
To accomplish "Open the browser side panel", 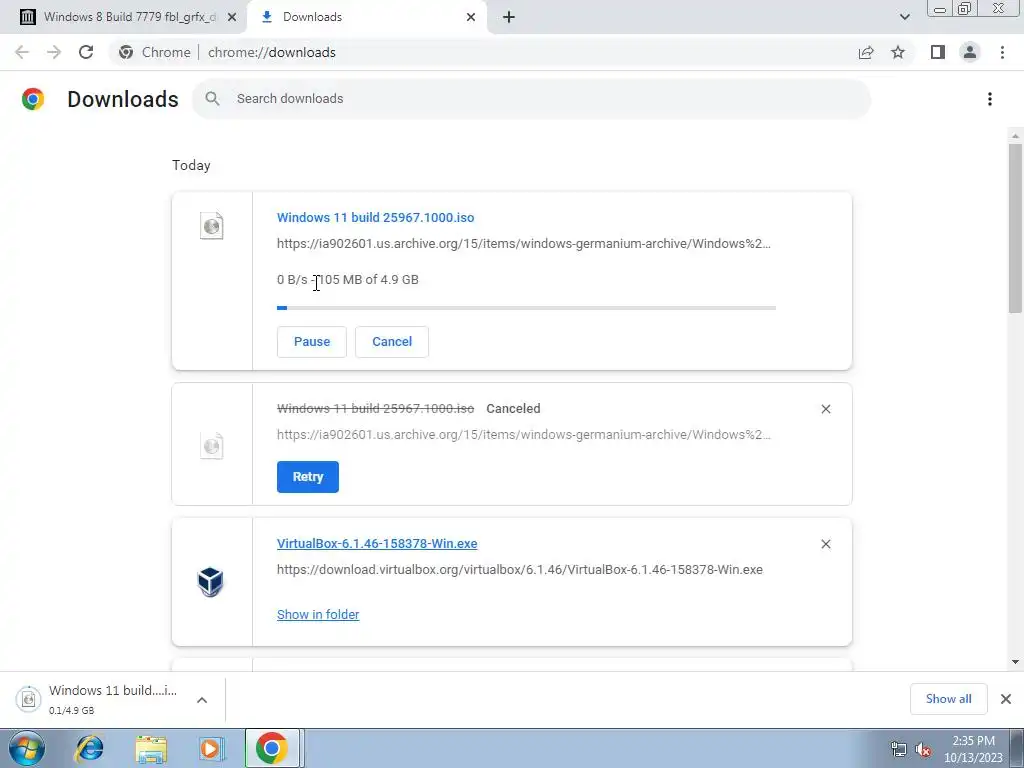I will click(938, 52).
